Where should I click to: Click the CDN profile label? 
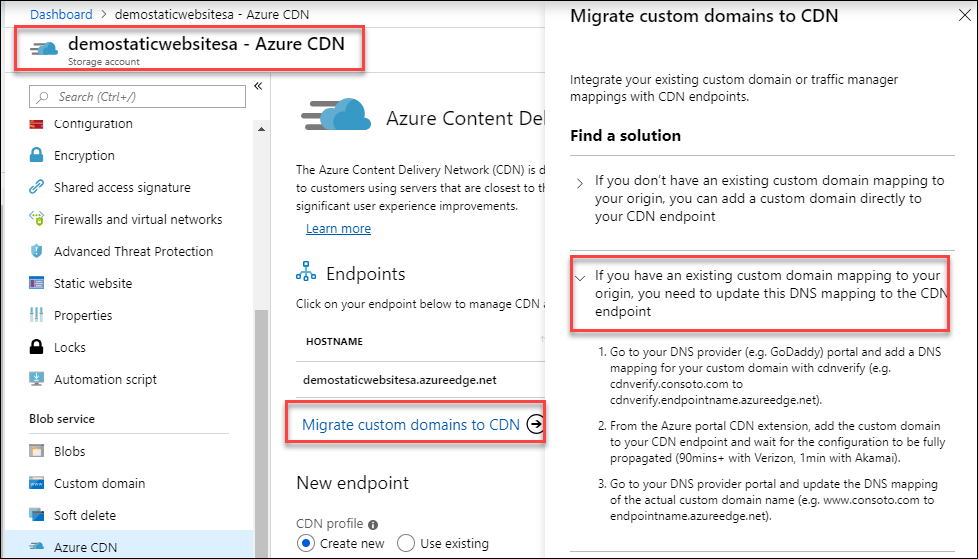[329, 523]
